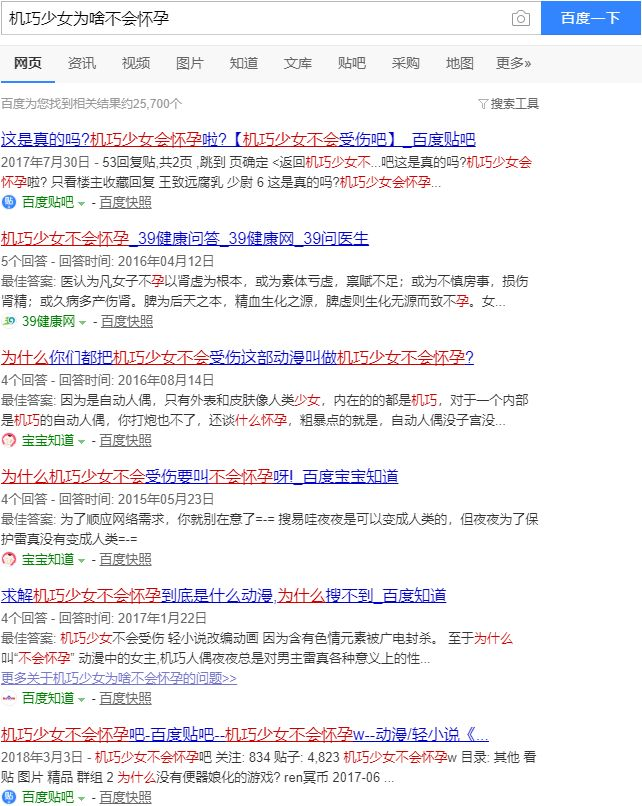Image resolution: width=642 pixels, height=806 pixels.
Task: Switch to the 资讯 tab
Action: click(x=82, y=63)
